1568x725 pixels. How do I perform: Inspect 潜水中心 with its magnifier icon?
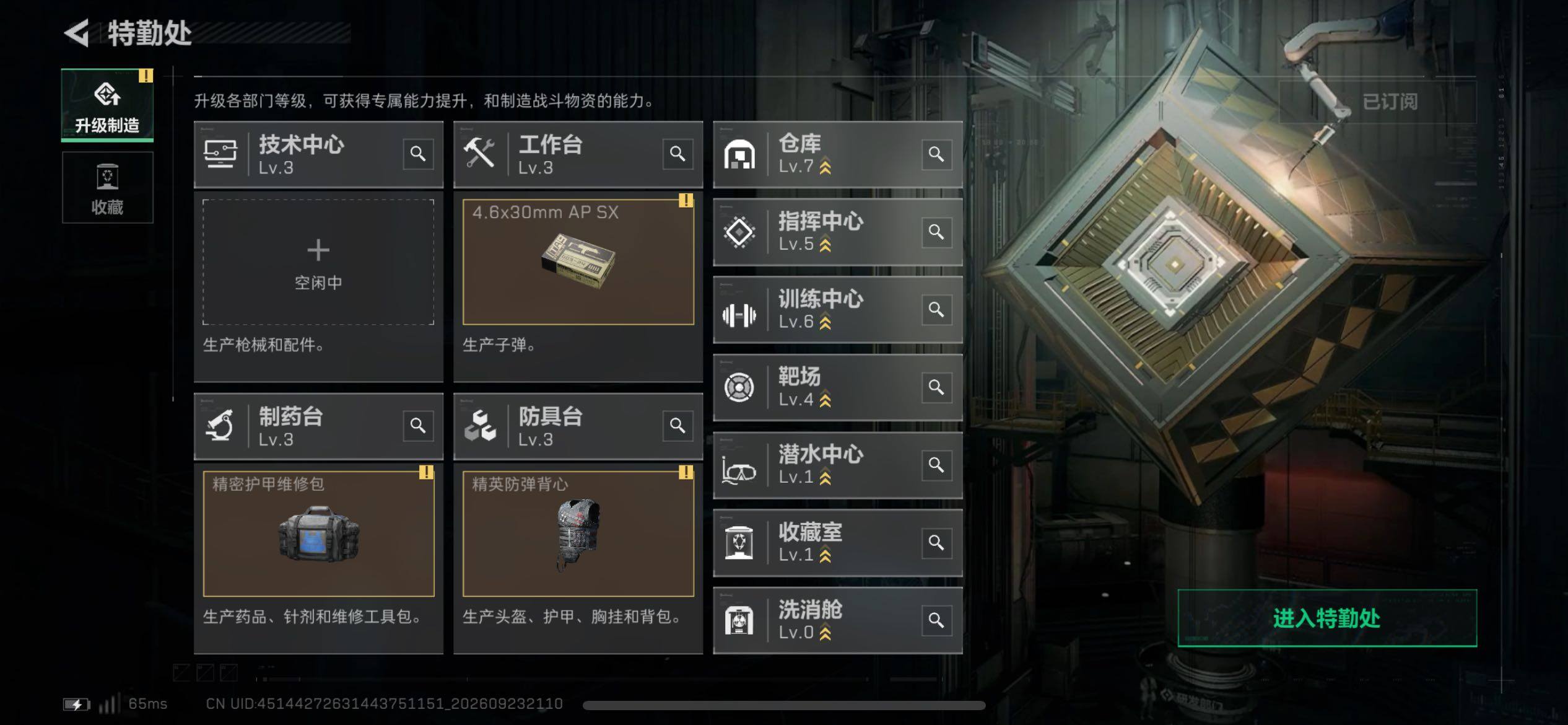point(936,465)
